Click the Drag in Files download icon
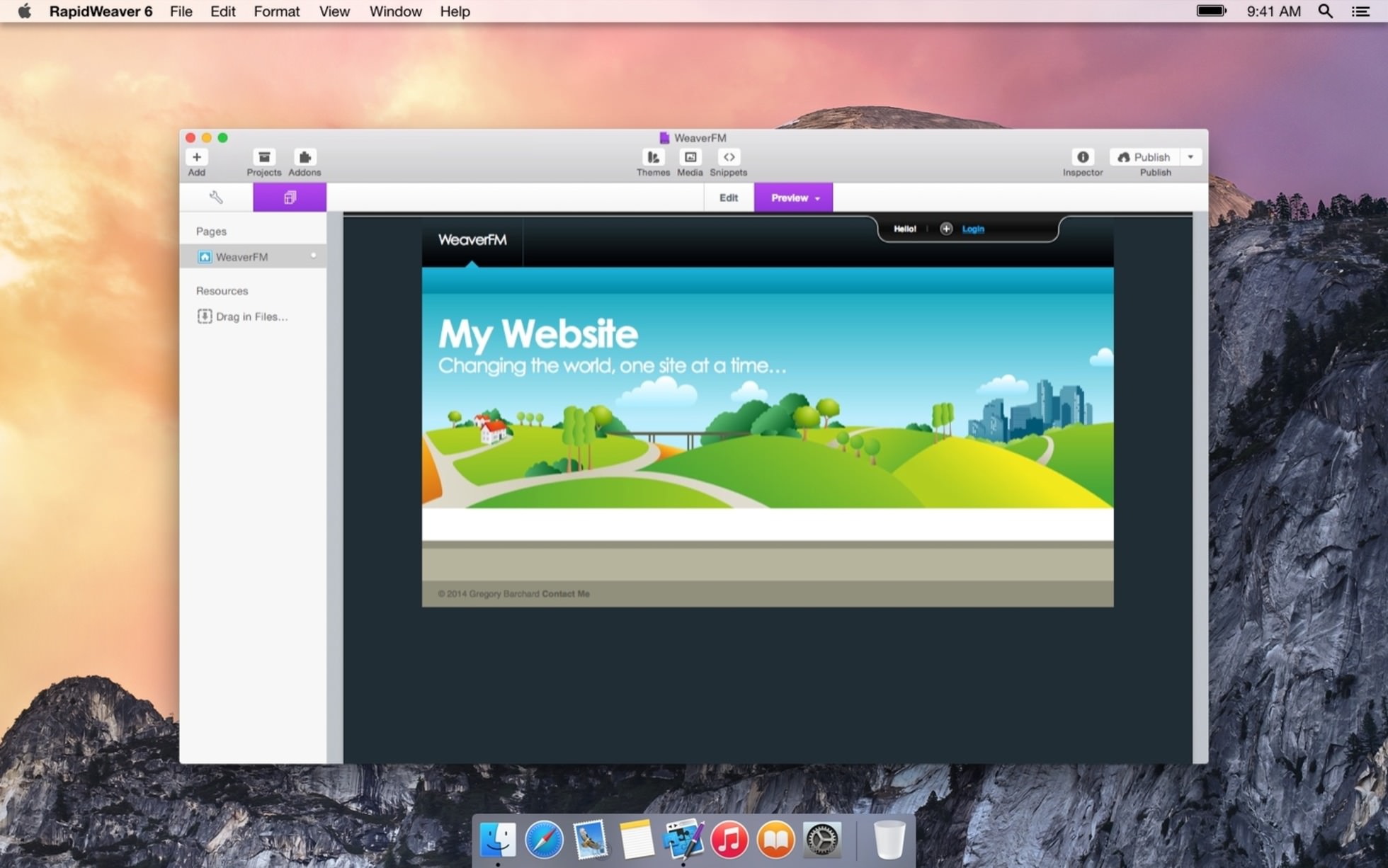 pyautogui.click(x=205, y=316)
